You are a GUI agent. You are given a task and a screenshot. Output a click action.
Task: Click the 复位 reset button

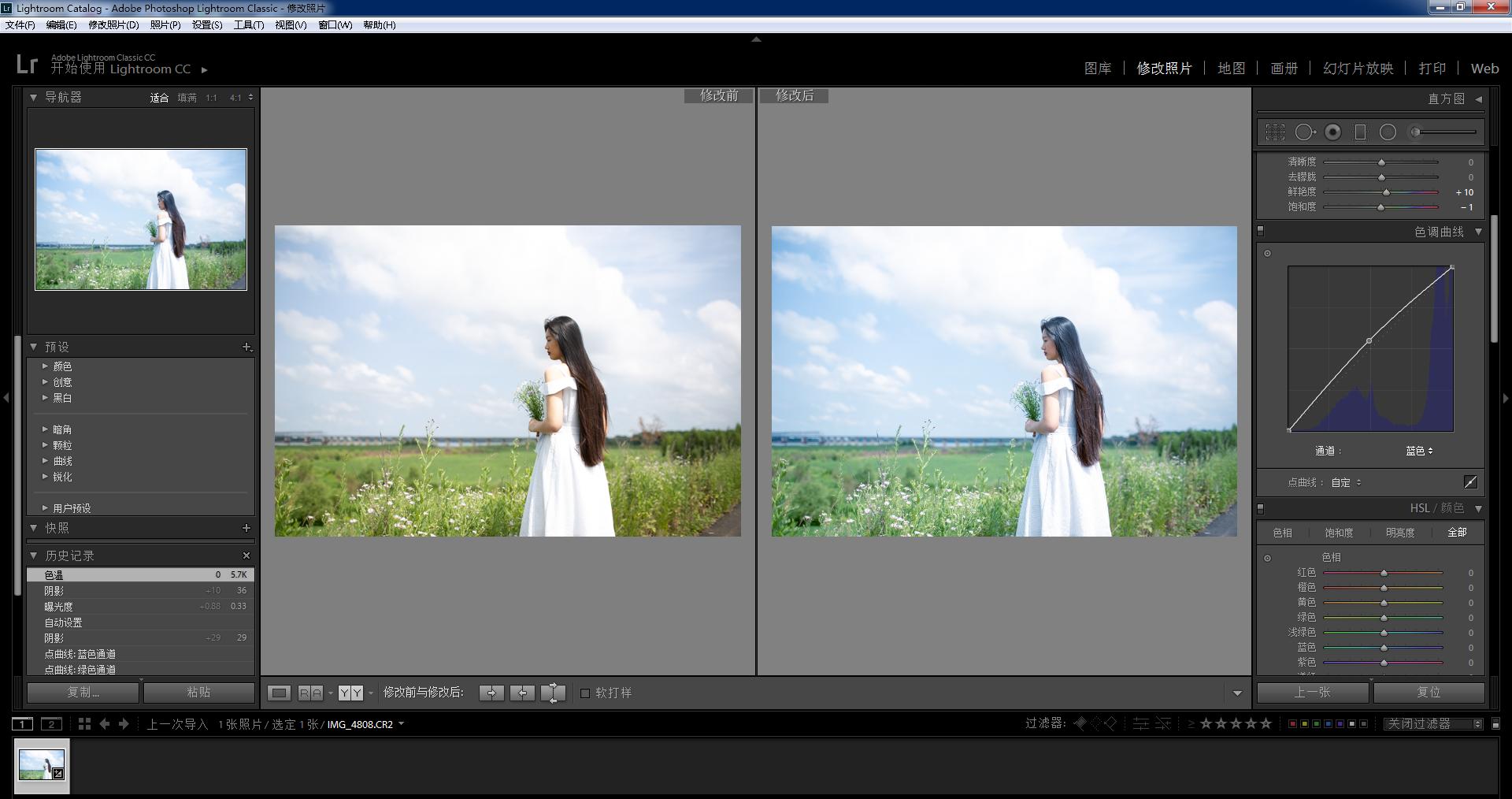pos(1429,692)
